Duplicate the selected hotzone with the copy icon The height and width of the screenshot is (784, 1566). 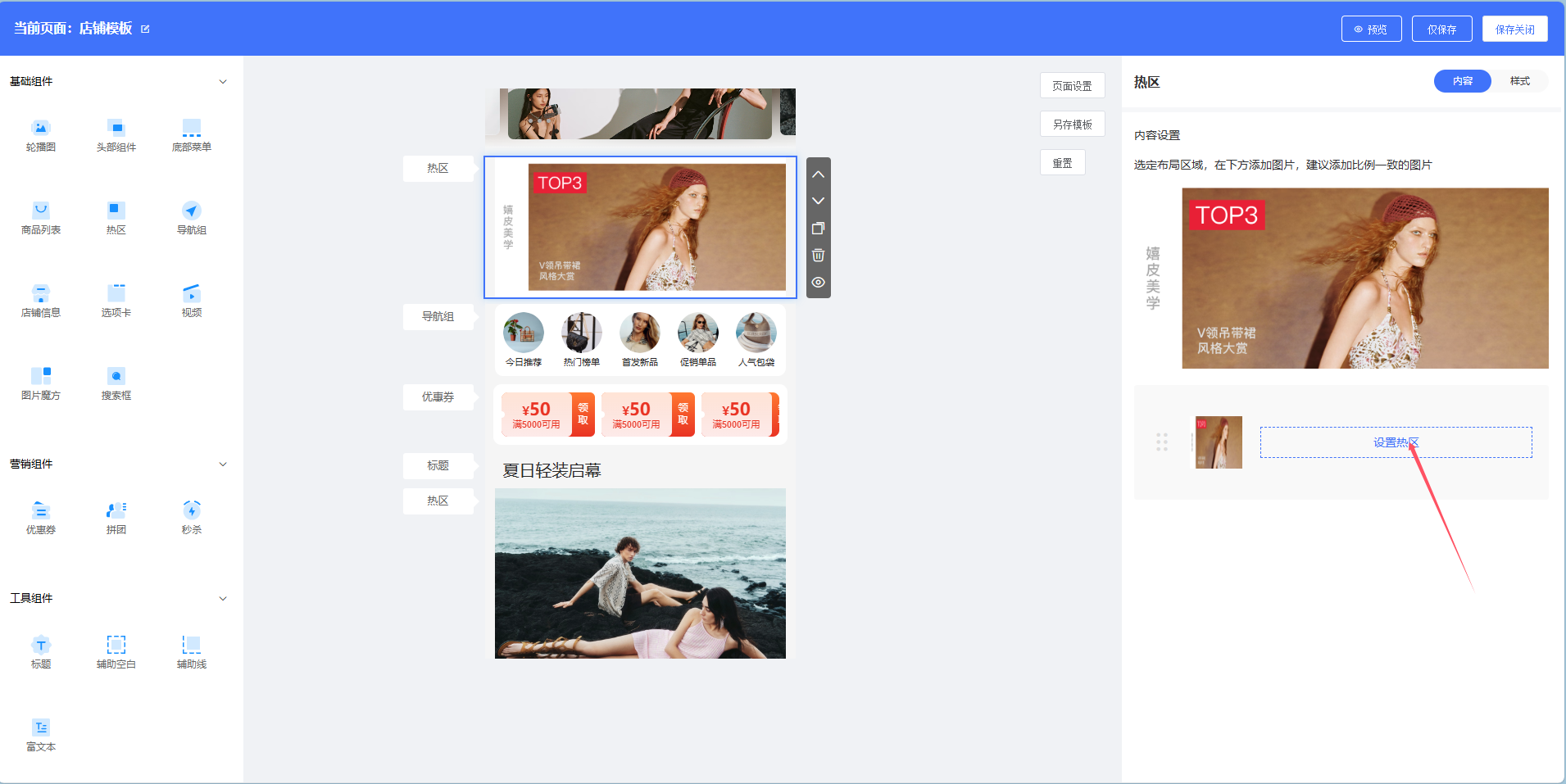[817, 228]
